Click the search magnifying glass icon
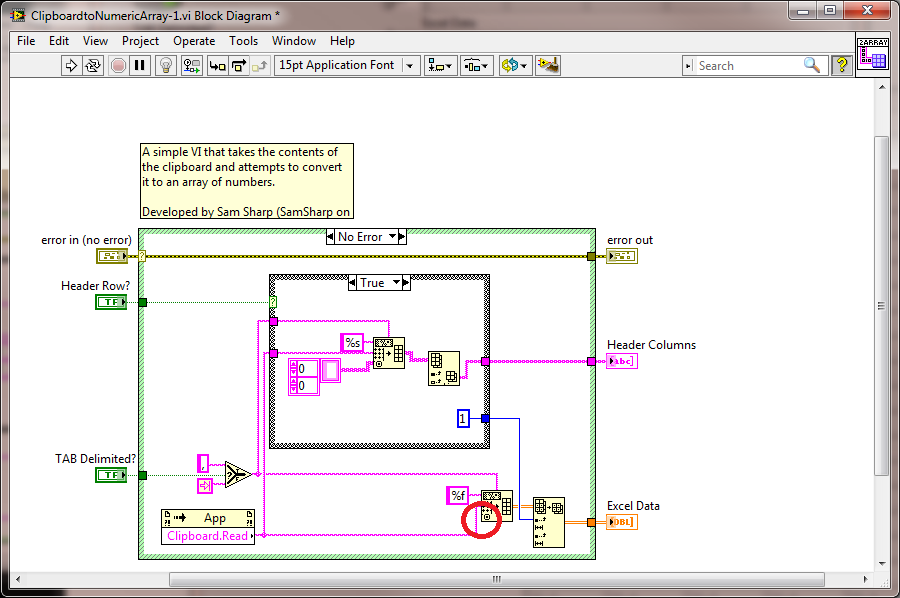 [x=812, y=65]
